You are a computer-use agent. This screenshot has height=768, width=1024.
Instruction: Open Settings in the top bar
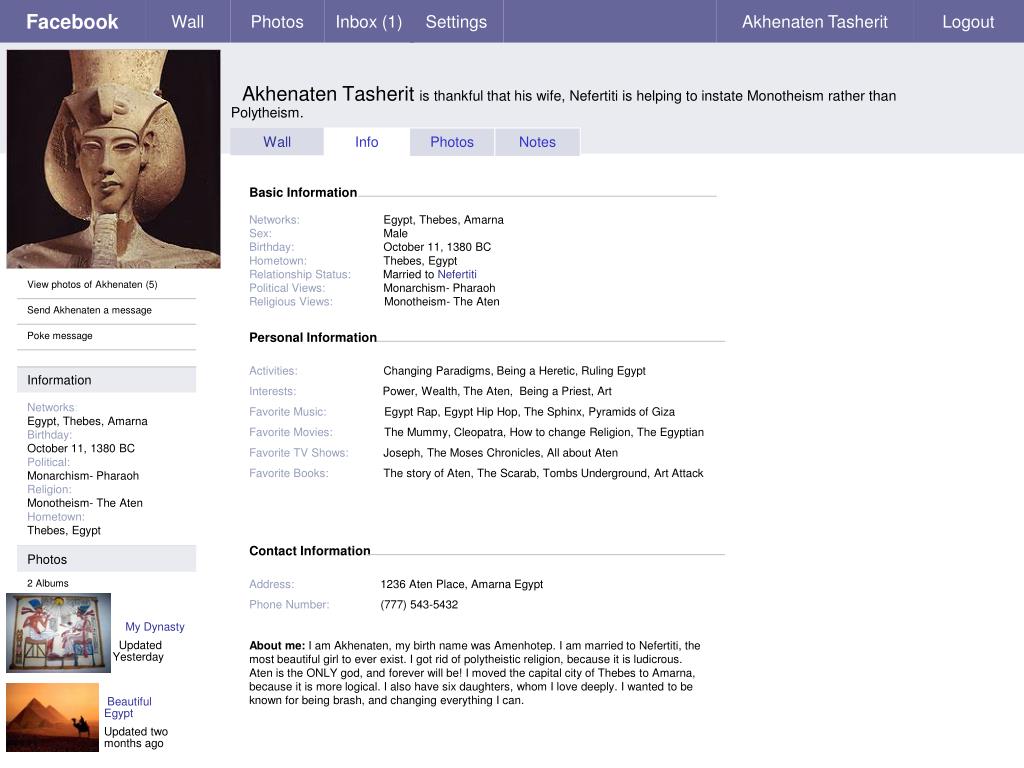[456, 22]
